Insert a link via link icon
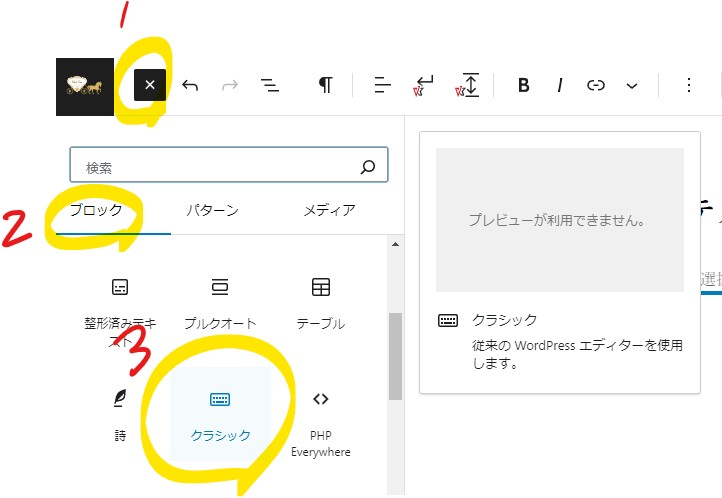 coord(595,85)
